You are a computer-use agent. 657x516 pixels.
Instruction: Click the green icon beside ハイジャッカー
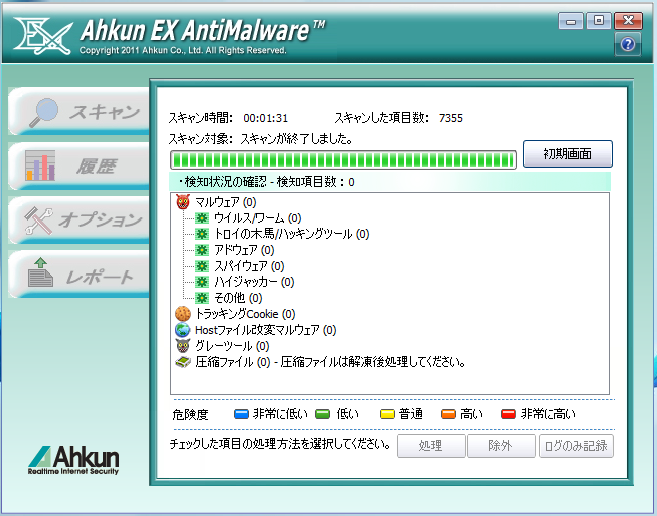(x=202, y=282)
